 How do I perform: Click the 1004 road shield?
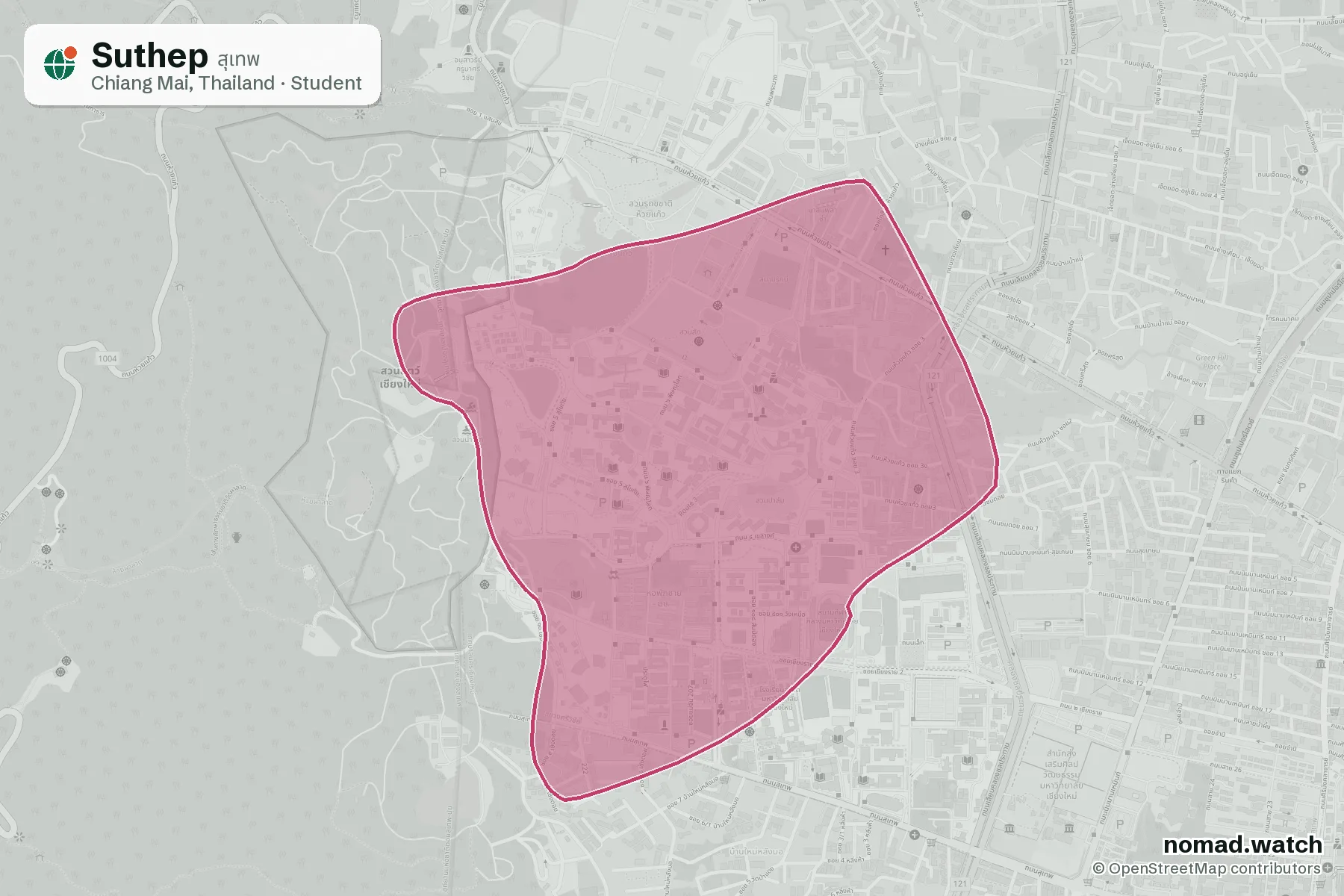tap(108, 358)
